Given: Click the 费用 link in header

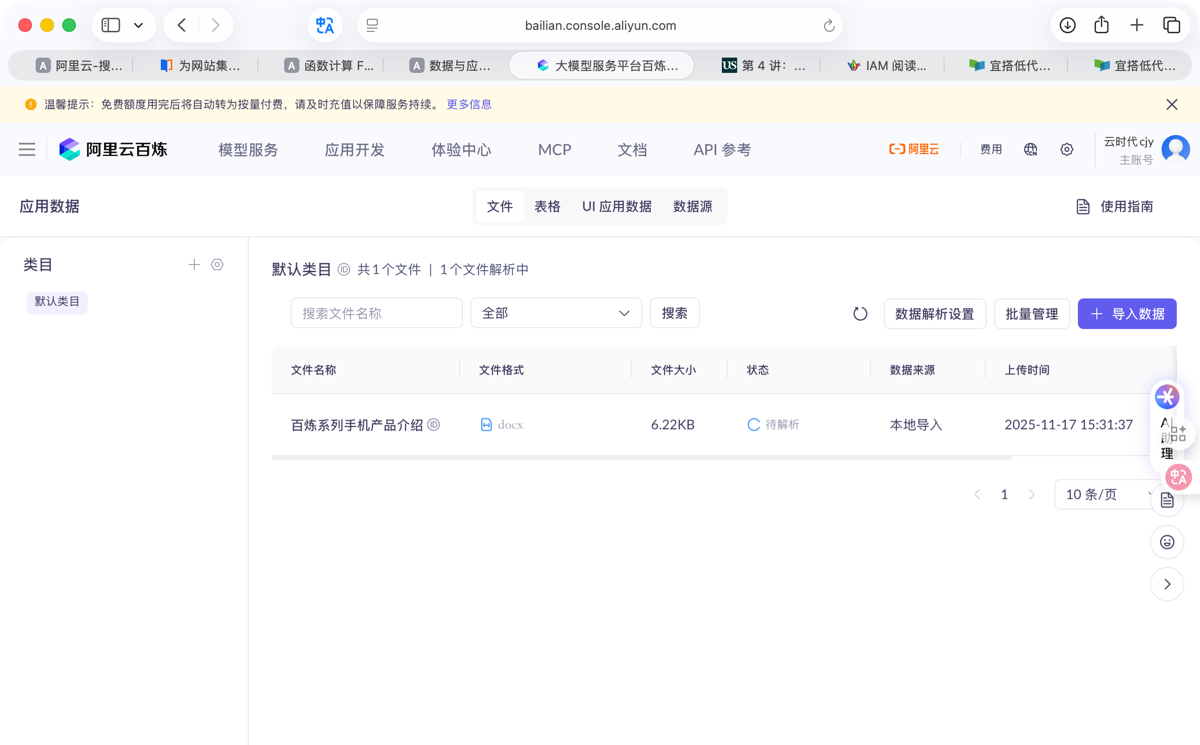Looking at the screenshot, I should (x=991, y=150).
